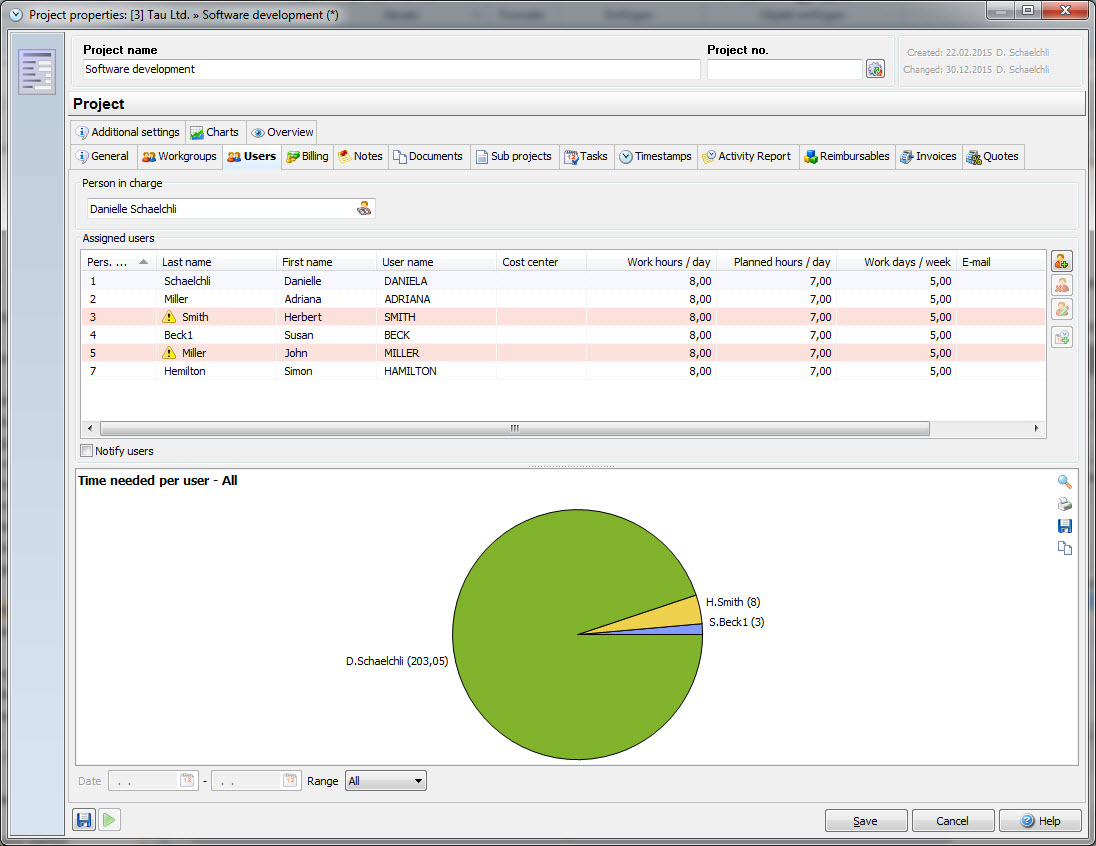
Task: Copy the chart to clipboard
Action: click(1064, 548)
